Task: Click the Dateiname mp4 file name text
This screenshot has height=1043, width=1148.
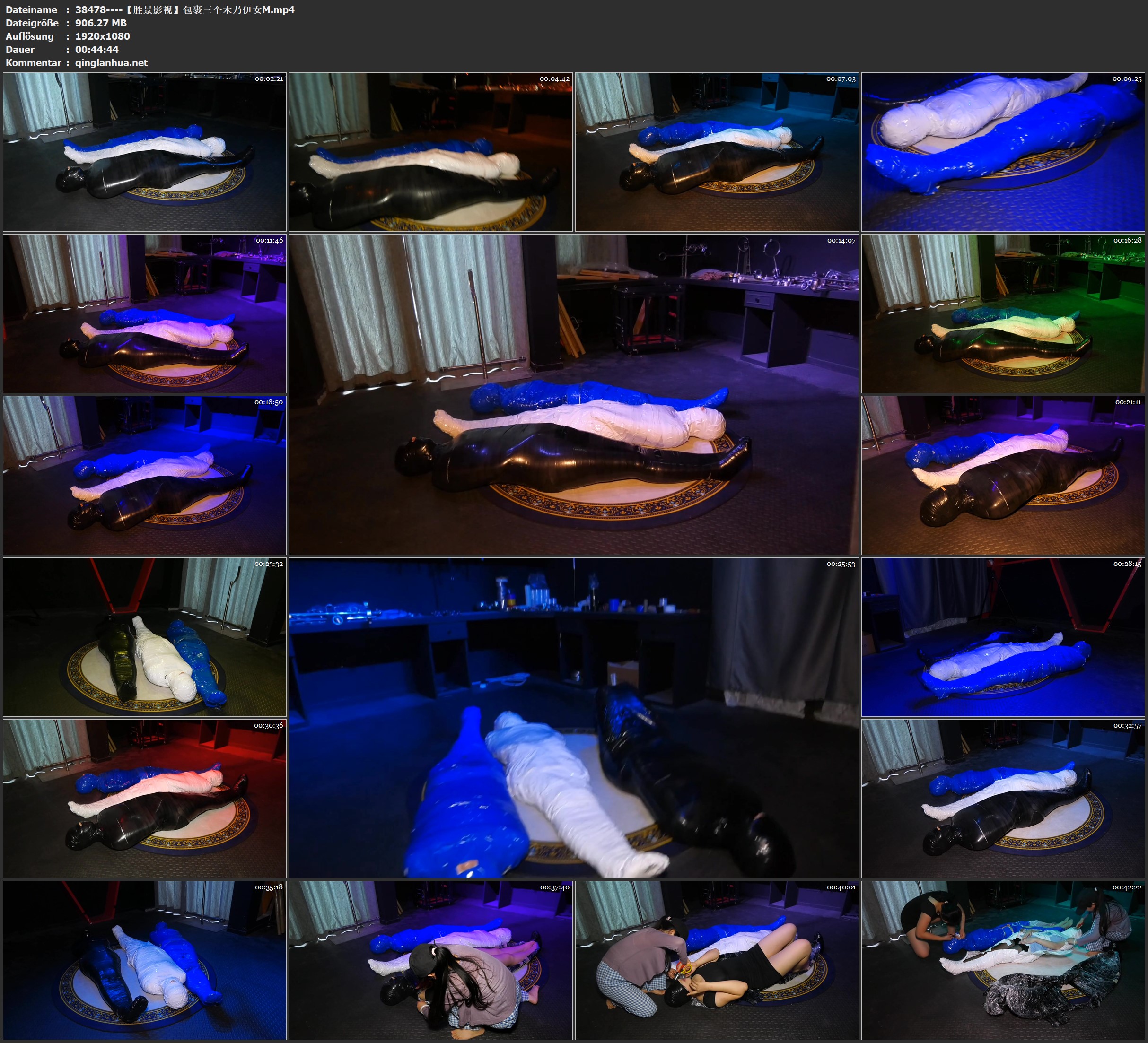Action: pyautogui.click(x=184, y=9)
